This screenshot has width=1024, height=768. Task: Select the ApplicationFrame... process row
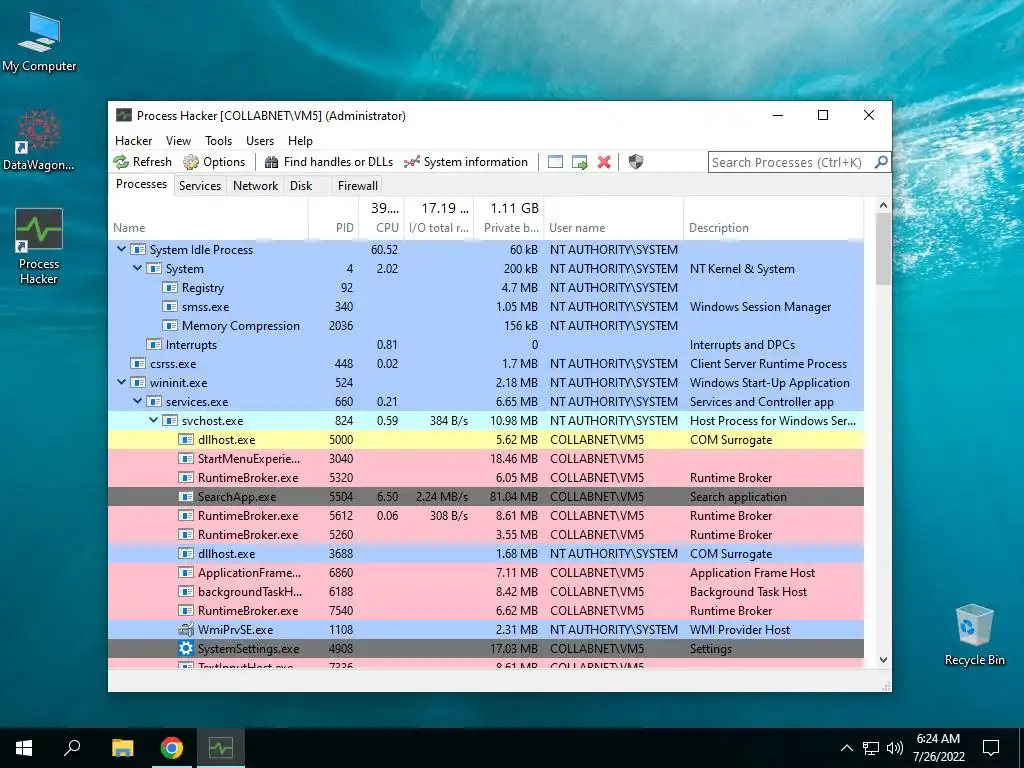pyautogui.click(x=486, y=573)
